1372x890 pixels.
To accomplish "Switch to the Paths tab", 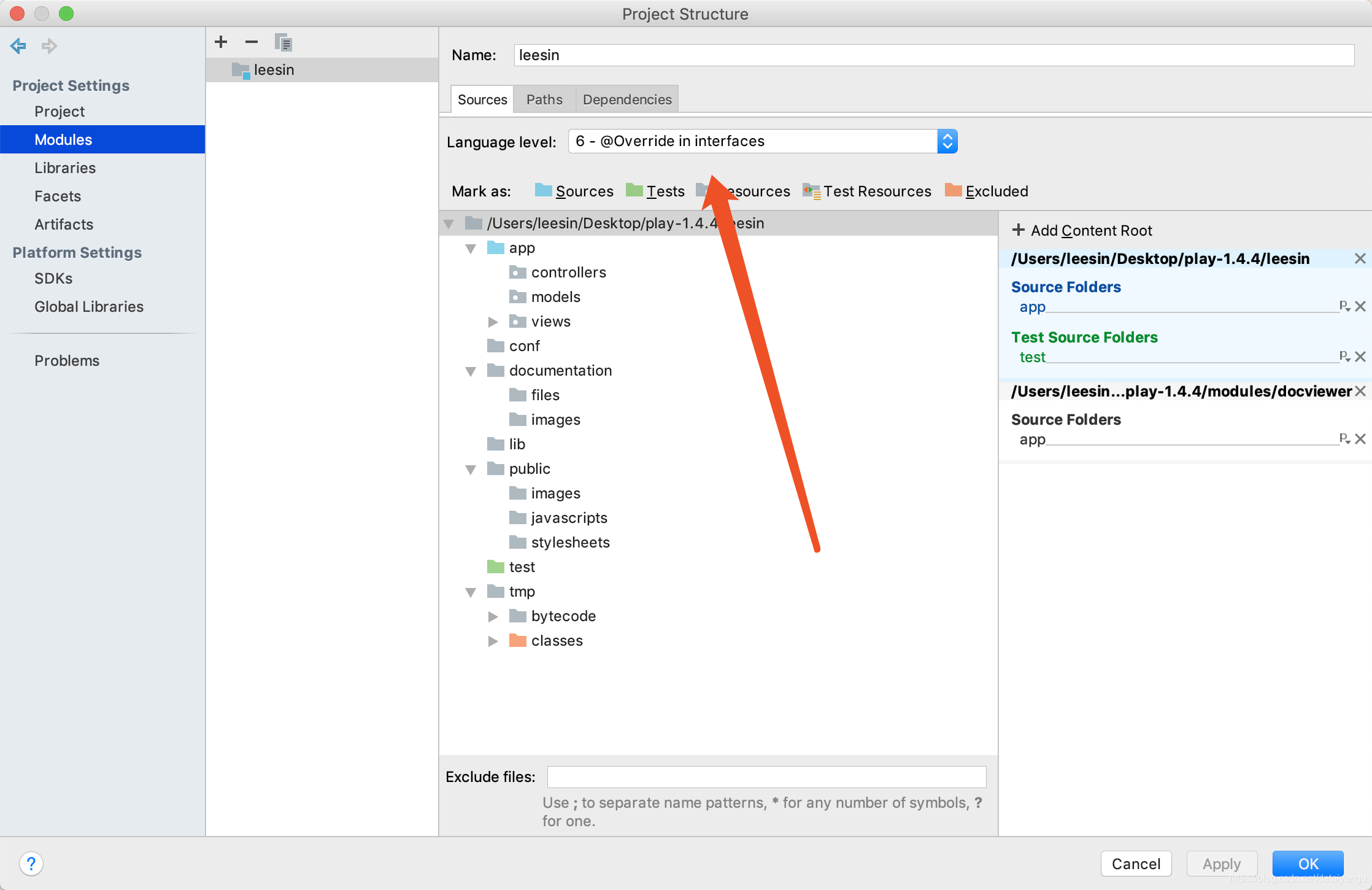I will point(544,99).
